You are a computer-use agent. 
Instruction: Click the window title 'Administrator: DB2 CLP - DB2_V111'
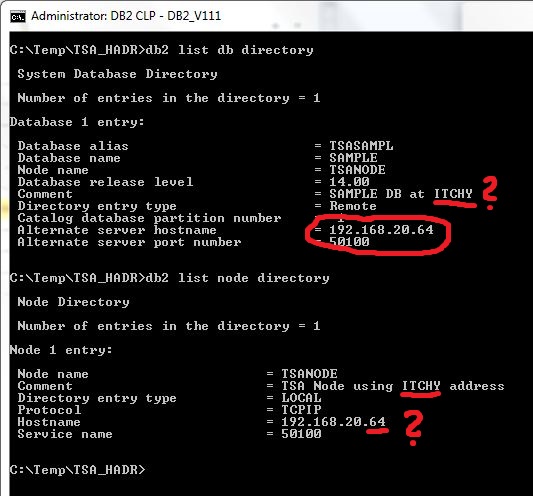[126, 16]
